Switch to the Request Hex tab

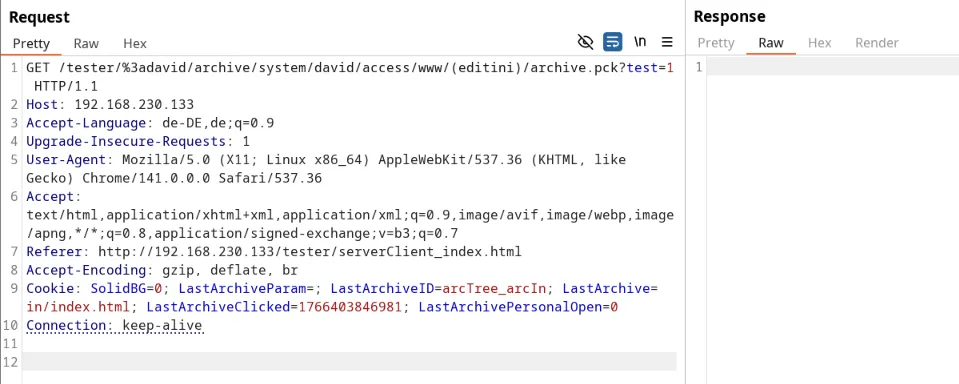[135, 43]
